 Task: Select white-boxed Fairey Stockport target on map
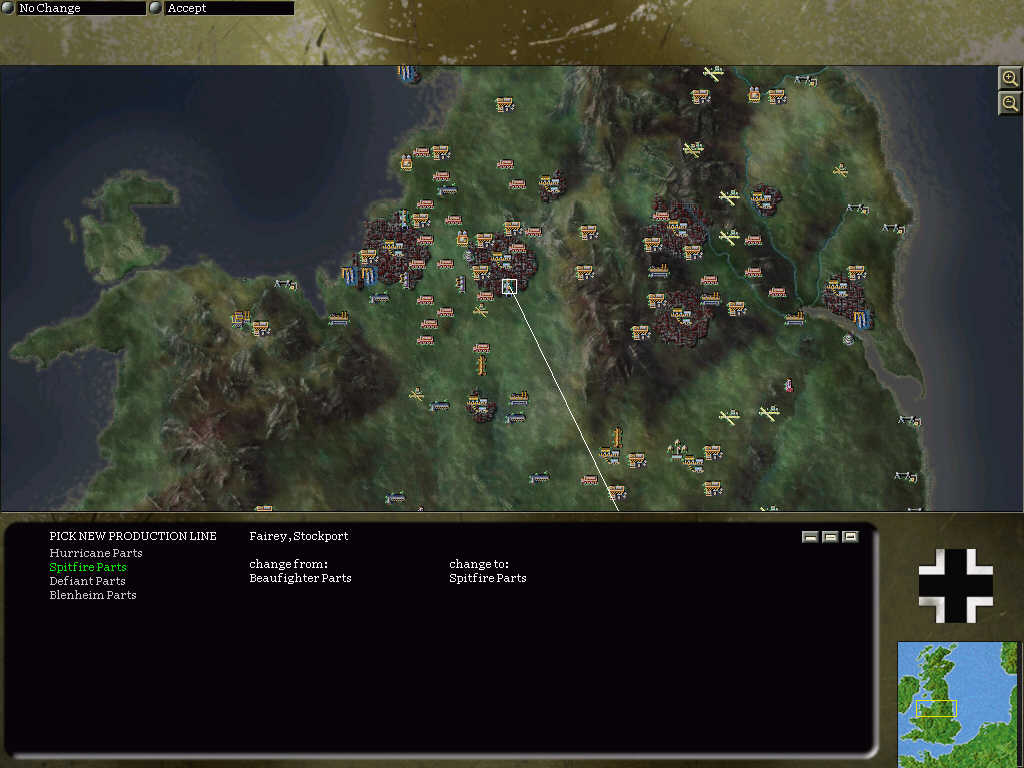point(509,287)
